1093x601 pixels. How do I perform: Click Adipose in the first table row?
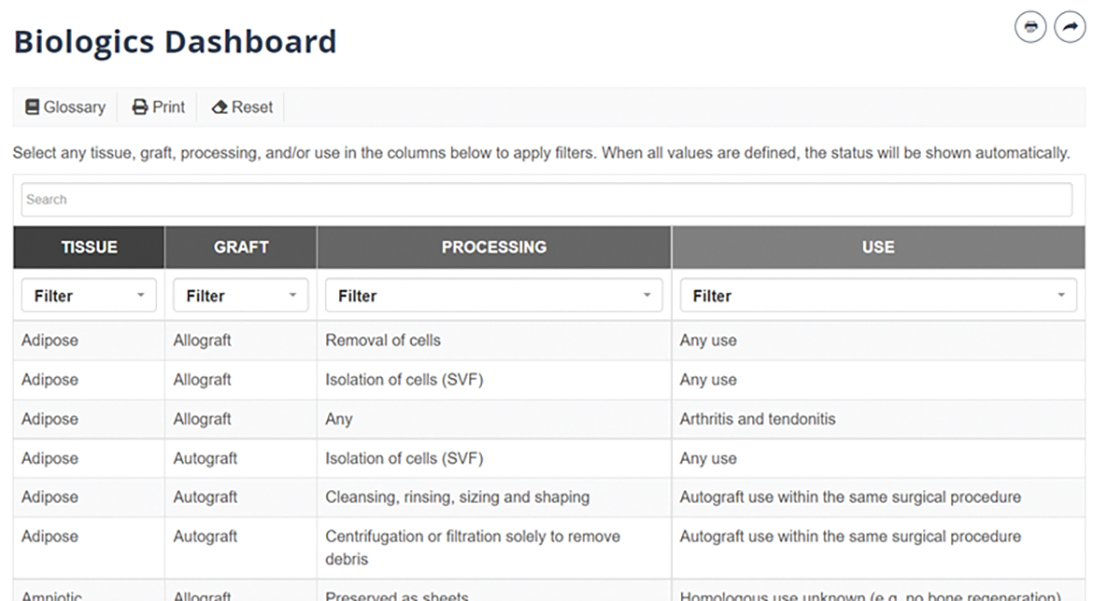49,340
